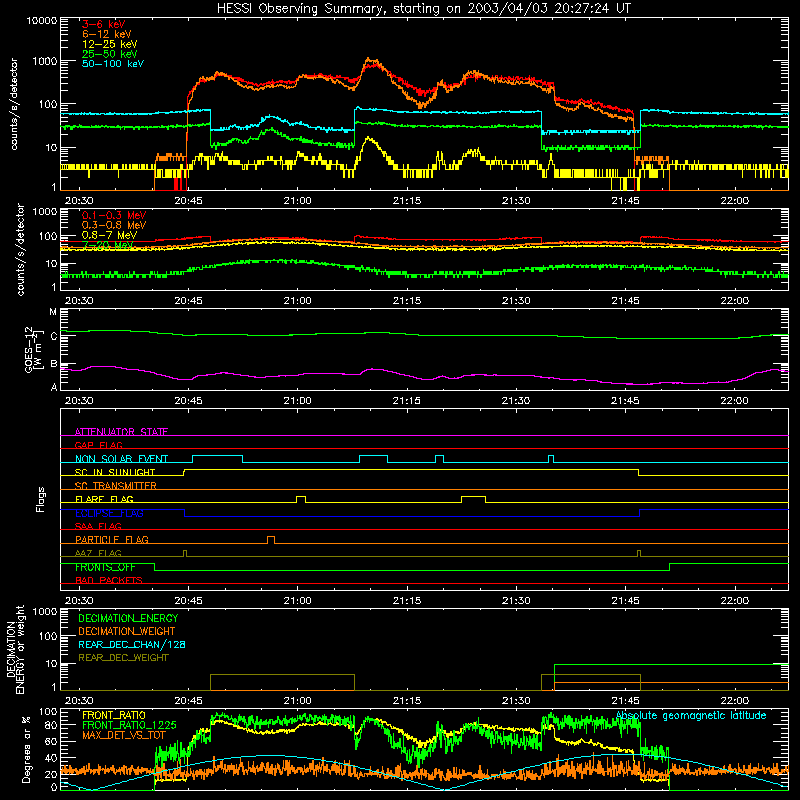Select the SC_IN_SUNLIGHT flag label
This screenshot has width=800, height=800.
115,472
